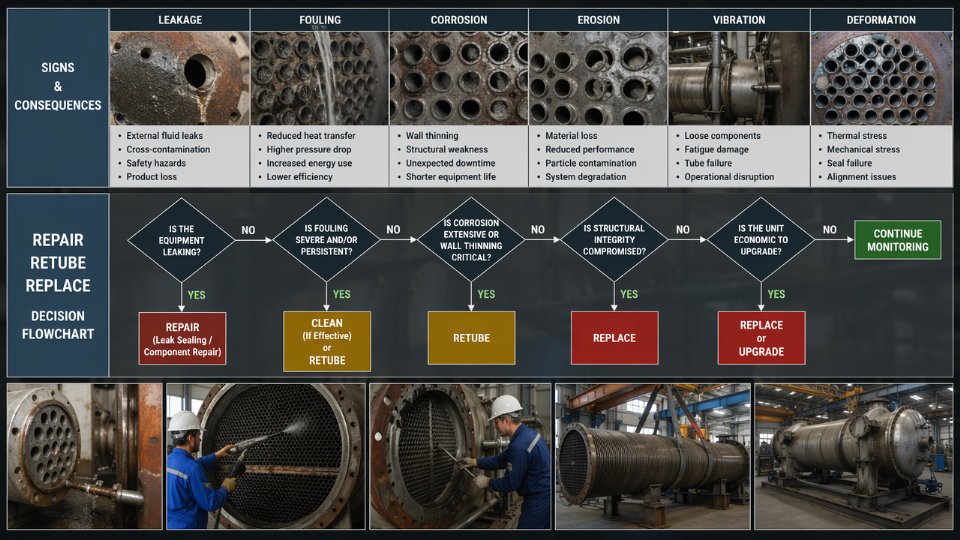
Task: Click 'Higher pressure drop' bullet
Action: tap(309, 149)
